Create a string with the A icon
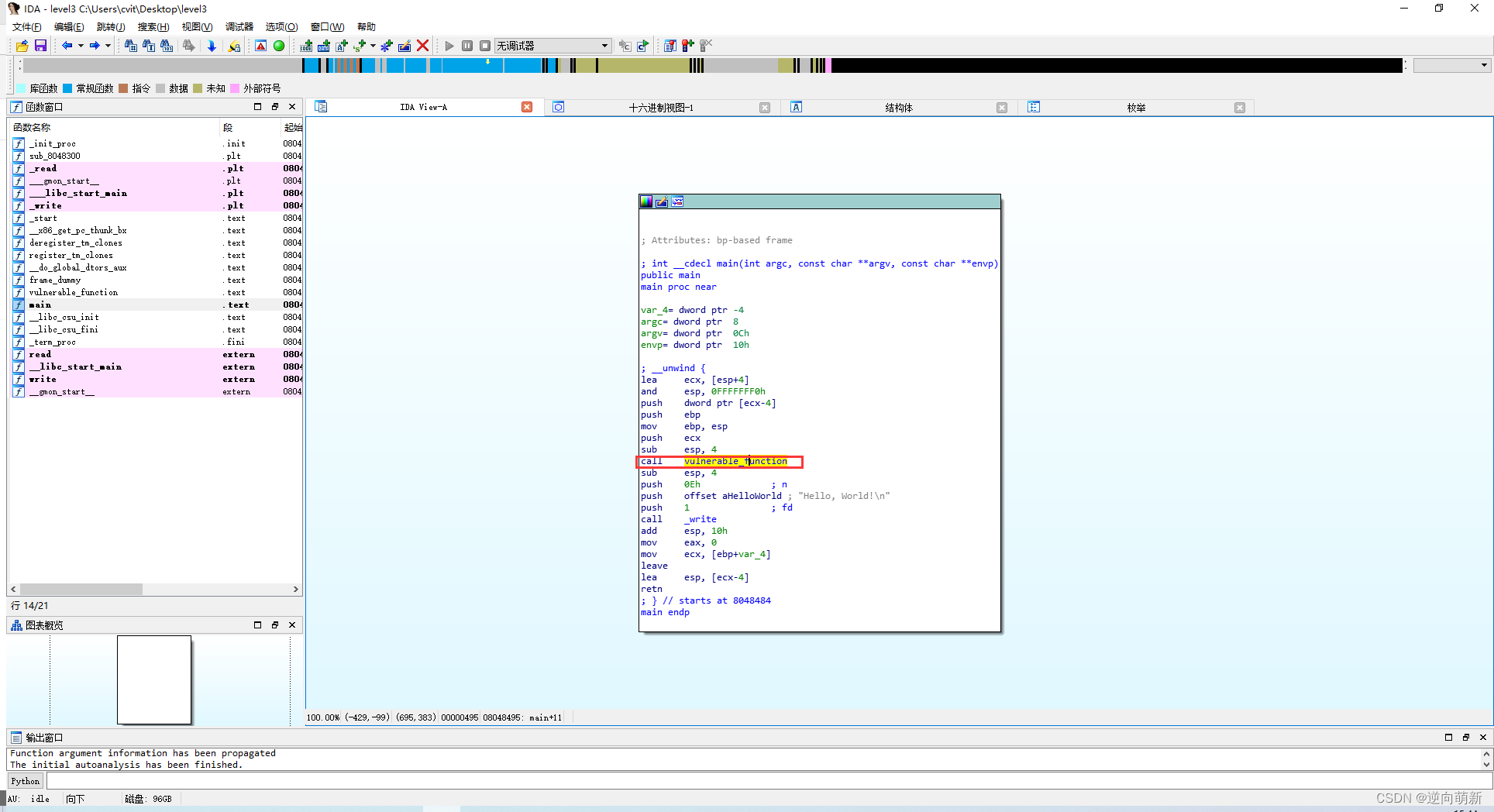The image size is (1494, 812). pyautogui.click(x=342, y=46)
